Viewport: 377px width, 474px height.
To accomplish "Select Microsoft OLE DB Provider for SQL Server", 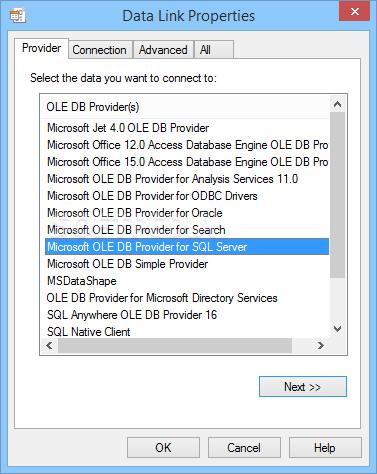I will [x=187, y=247].
